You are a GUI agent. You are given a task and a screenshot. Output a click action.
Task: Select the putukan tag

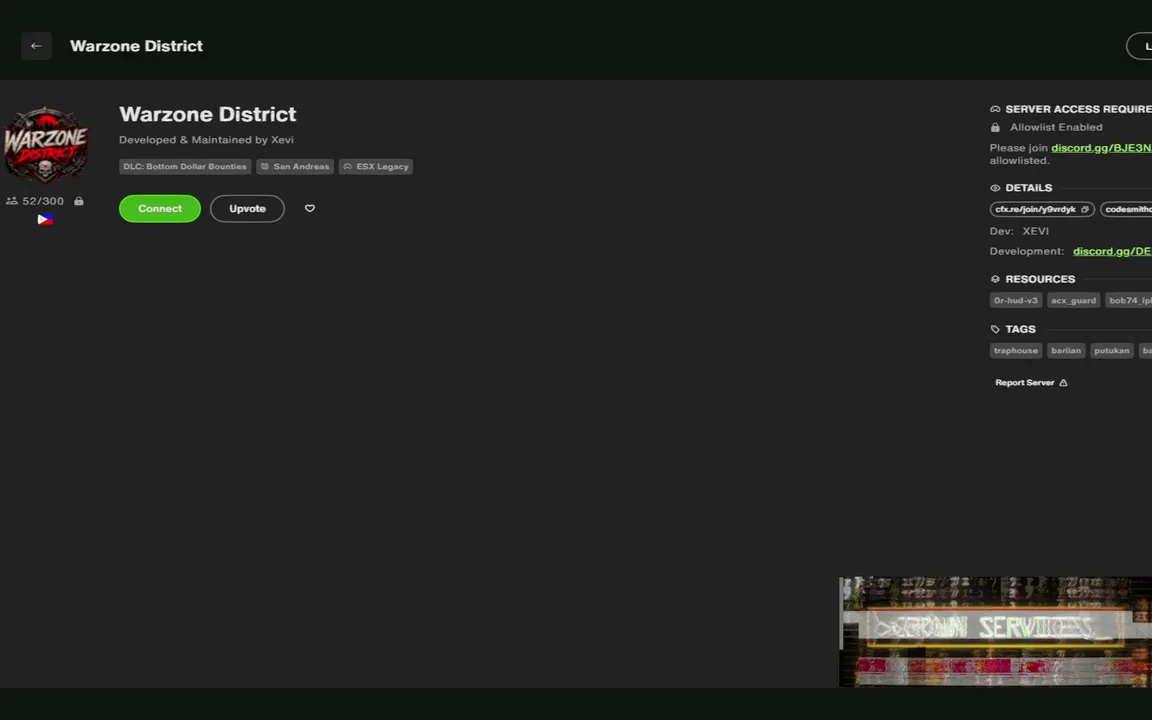pyautogui.click(x=1112, y=350)
